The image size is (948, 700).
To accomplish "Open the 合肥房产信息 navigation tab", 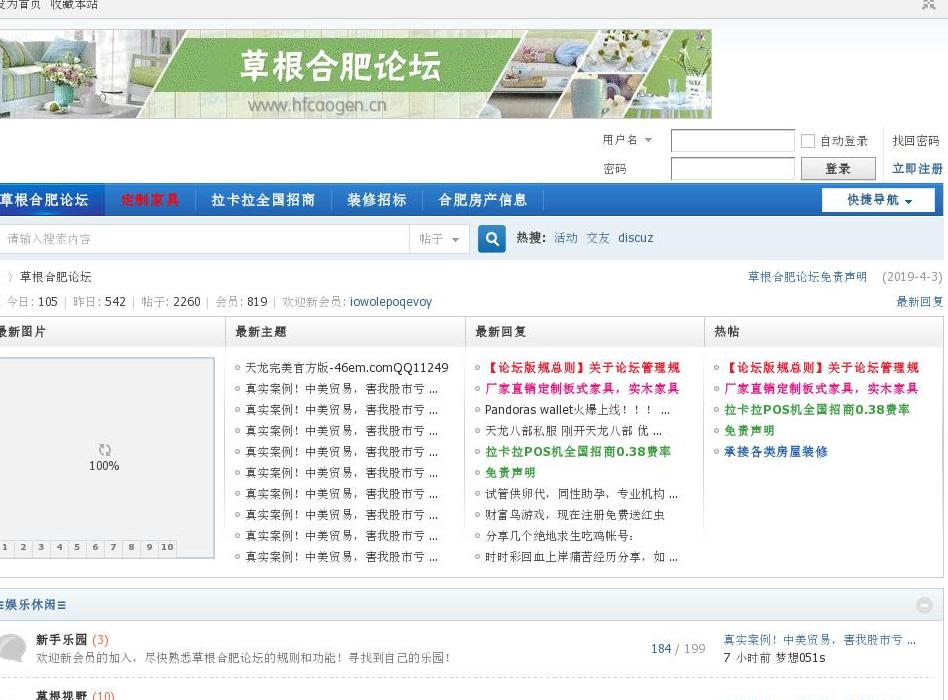I will click(x=482, y=199).
